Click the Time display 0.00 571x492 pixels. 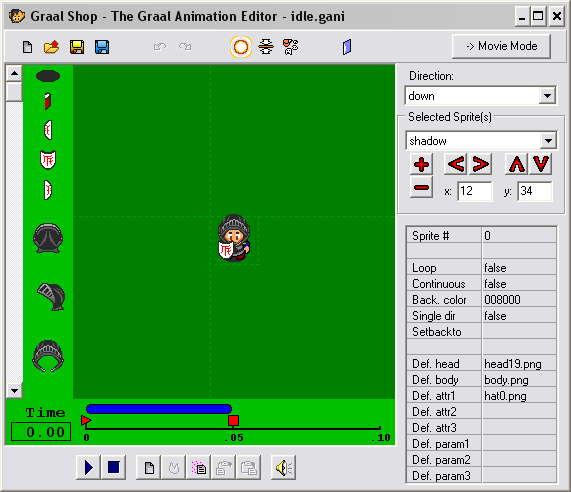(x=41, y=432)
